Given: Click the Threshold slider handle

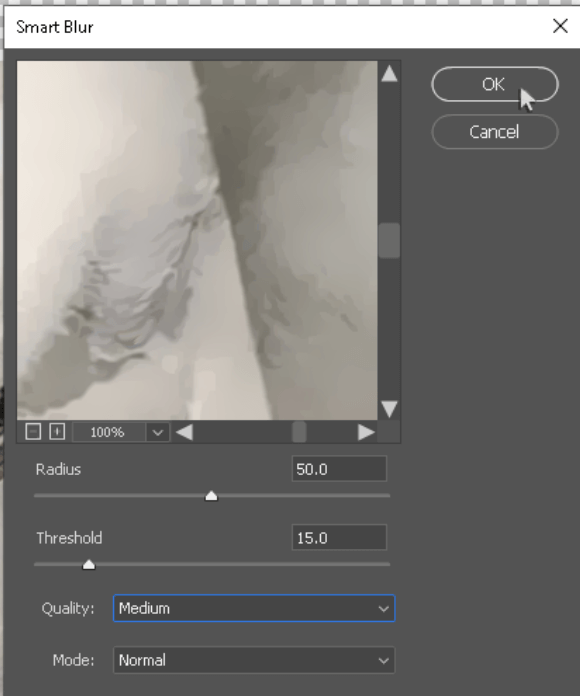Looking at the screenshot, I should [89, 565].
